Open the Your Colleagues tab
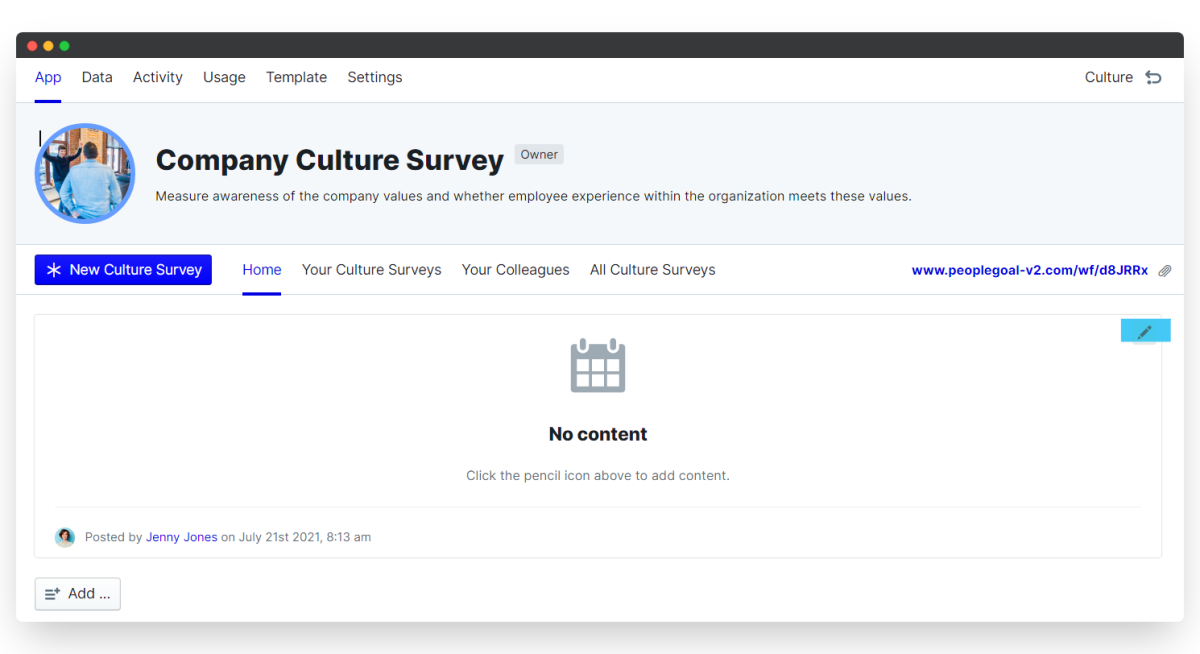 [x=515, y=270]
